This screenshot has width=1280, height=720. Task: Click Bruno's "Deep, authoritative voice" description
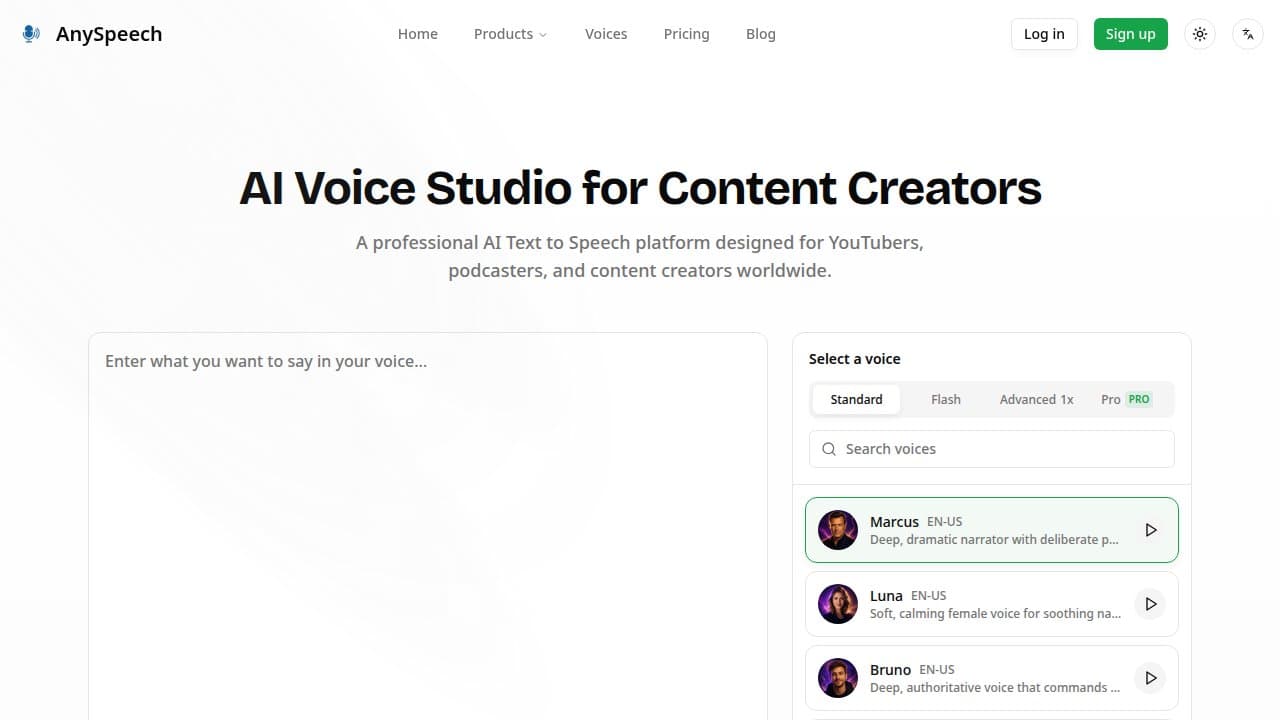coord(995,688)
